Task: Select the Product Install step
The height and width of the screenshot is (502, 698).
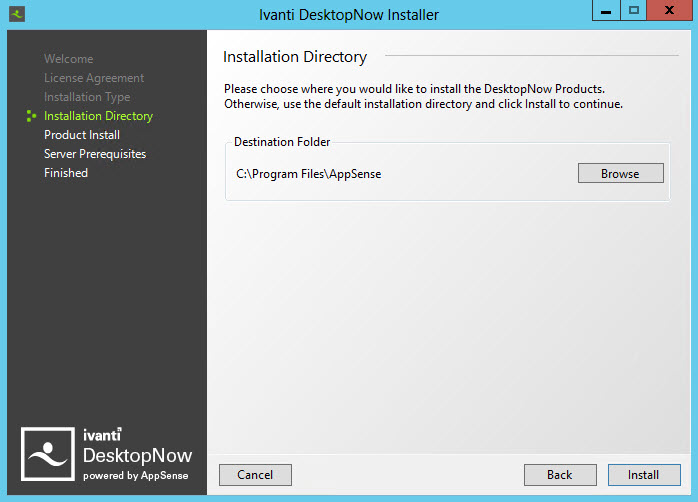Action: 81,135
